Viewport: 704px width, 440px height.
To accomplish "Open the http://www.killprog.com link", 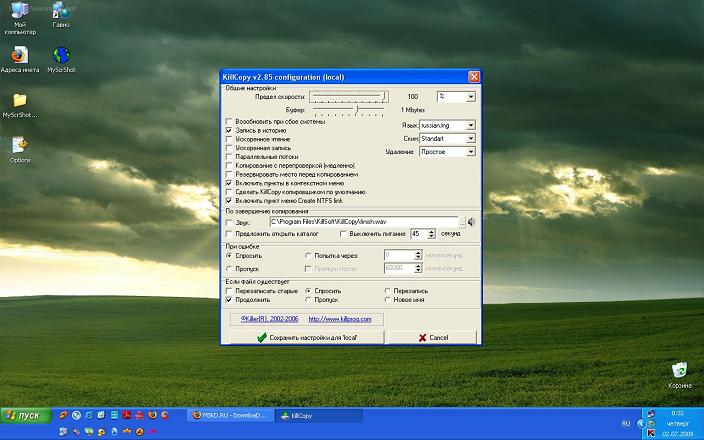I will pos(340,319).
